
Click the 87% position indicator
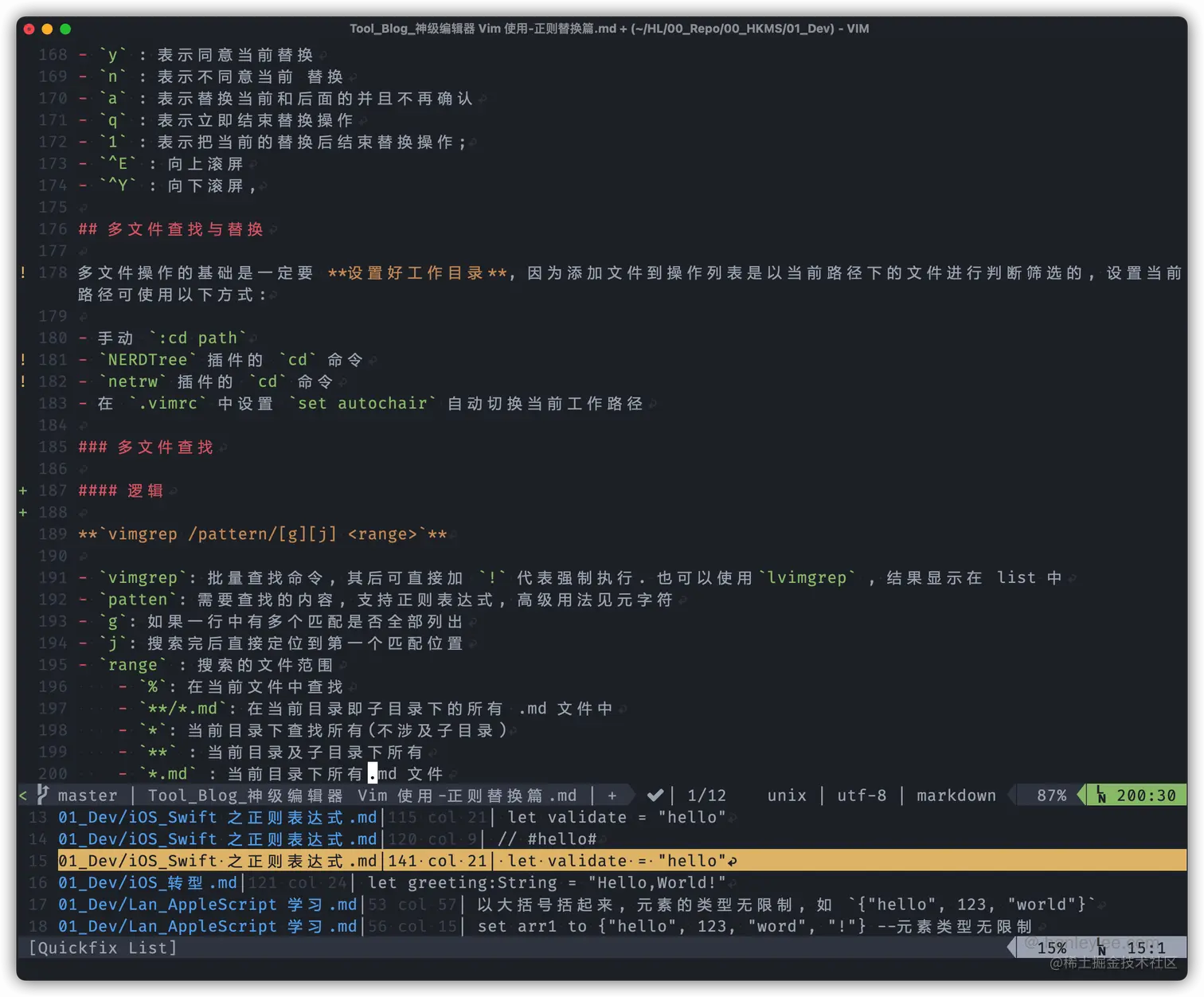[x=1051, y=796]
